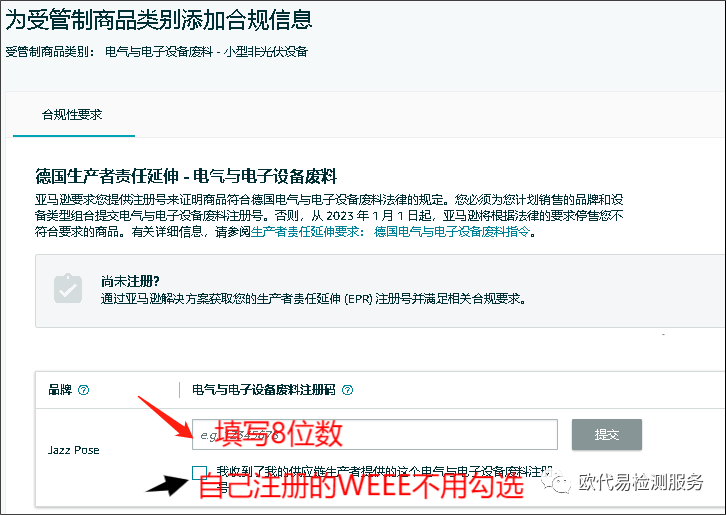Click the 欧代易检测服务 watermark text

[x=641, y=483]
